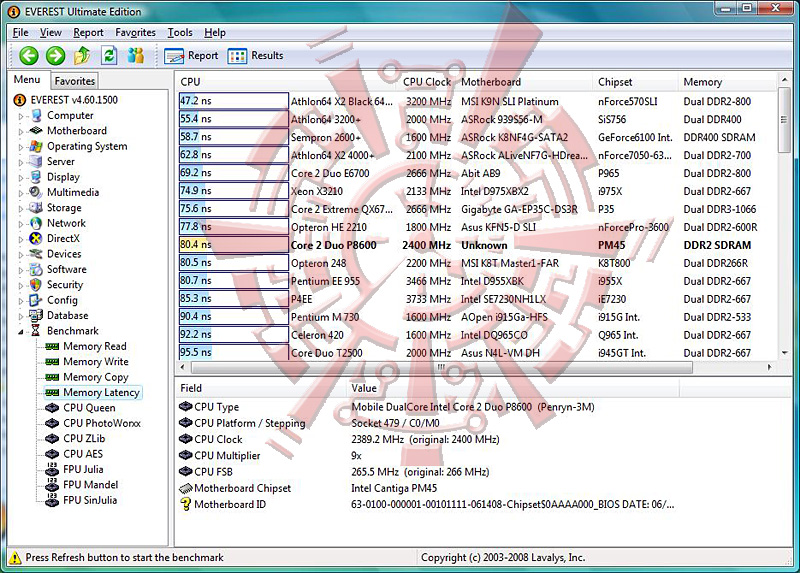Select the Operating System Windows-flag icon
Viewport: 800px width, 573px height.
[x=36, y=146]
